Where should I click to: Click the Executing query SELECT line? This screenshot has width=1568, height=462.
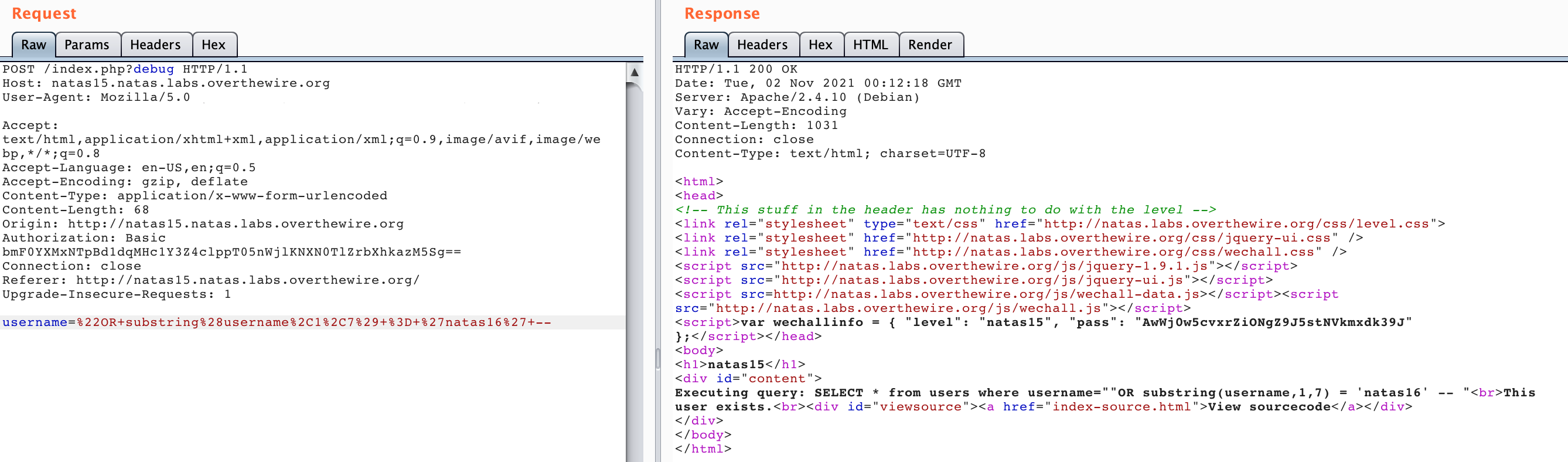[x=1105, y=393]
